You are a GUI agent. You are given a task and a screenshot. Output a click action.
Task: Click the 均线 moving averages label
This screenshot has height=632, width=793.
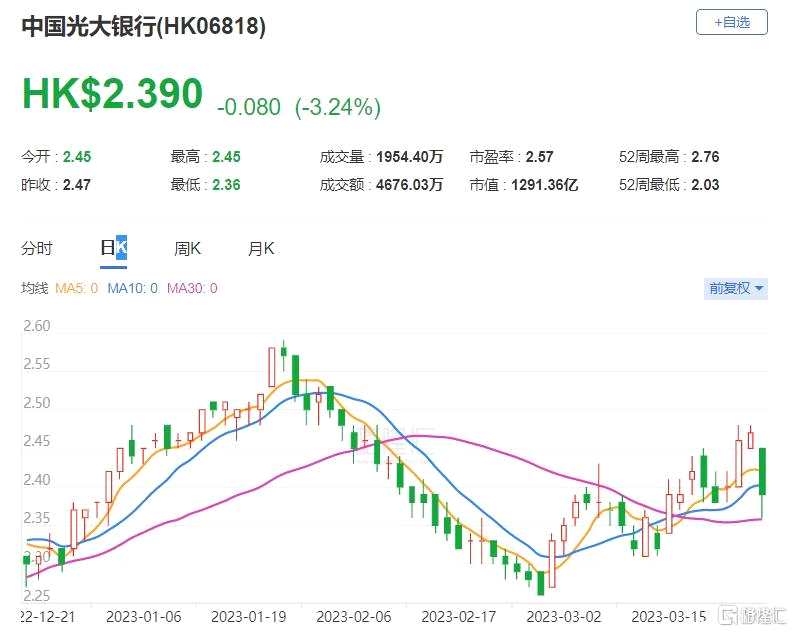(34, 288)
